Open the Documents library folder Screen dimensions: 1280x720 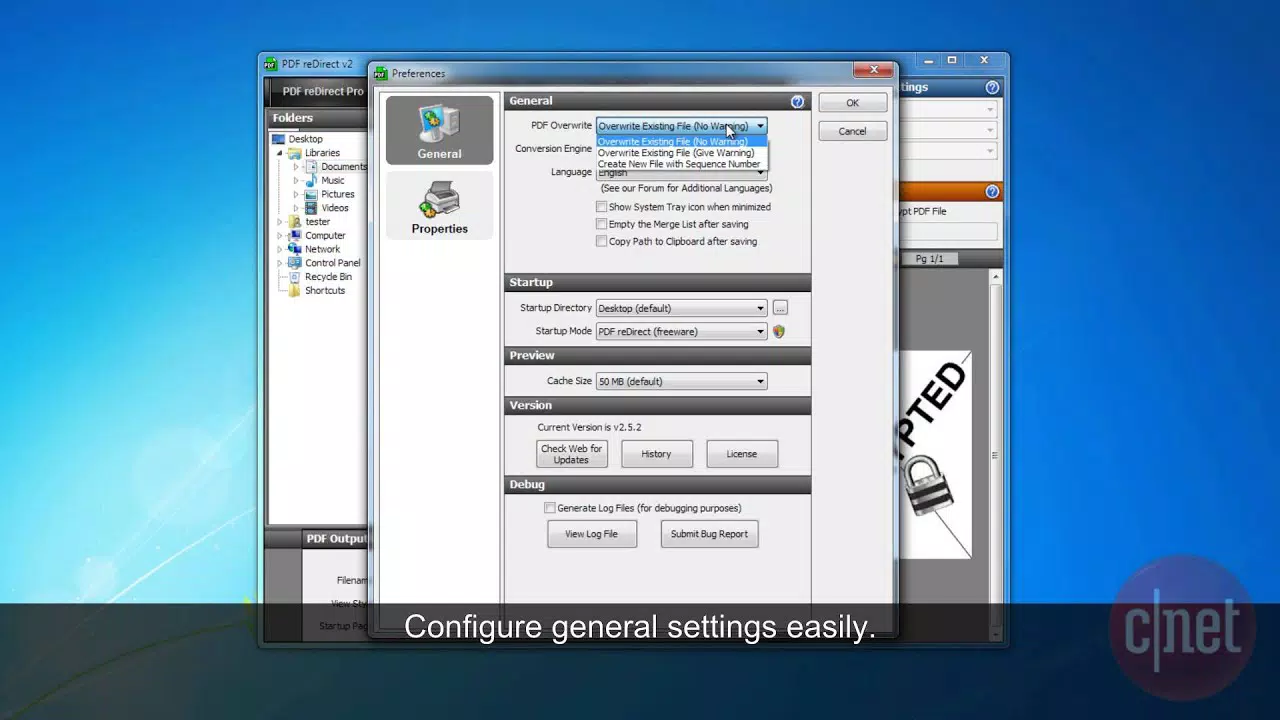(344, 167)
